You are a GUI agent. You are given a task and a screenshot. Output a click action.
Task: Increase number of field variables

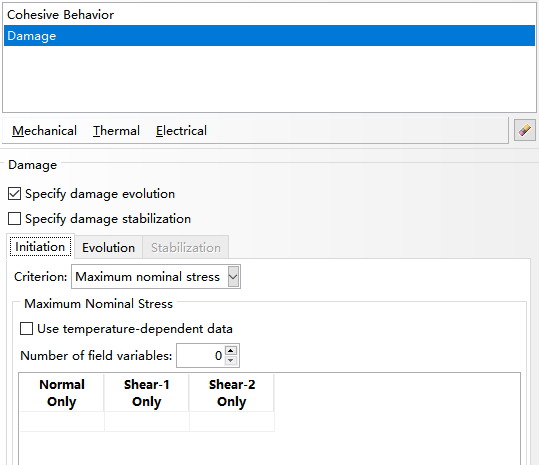(231, 351)
